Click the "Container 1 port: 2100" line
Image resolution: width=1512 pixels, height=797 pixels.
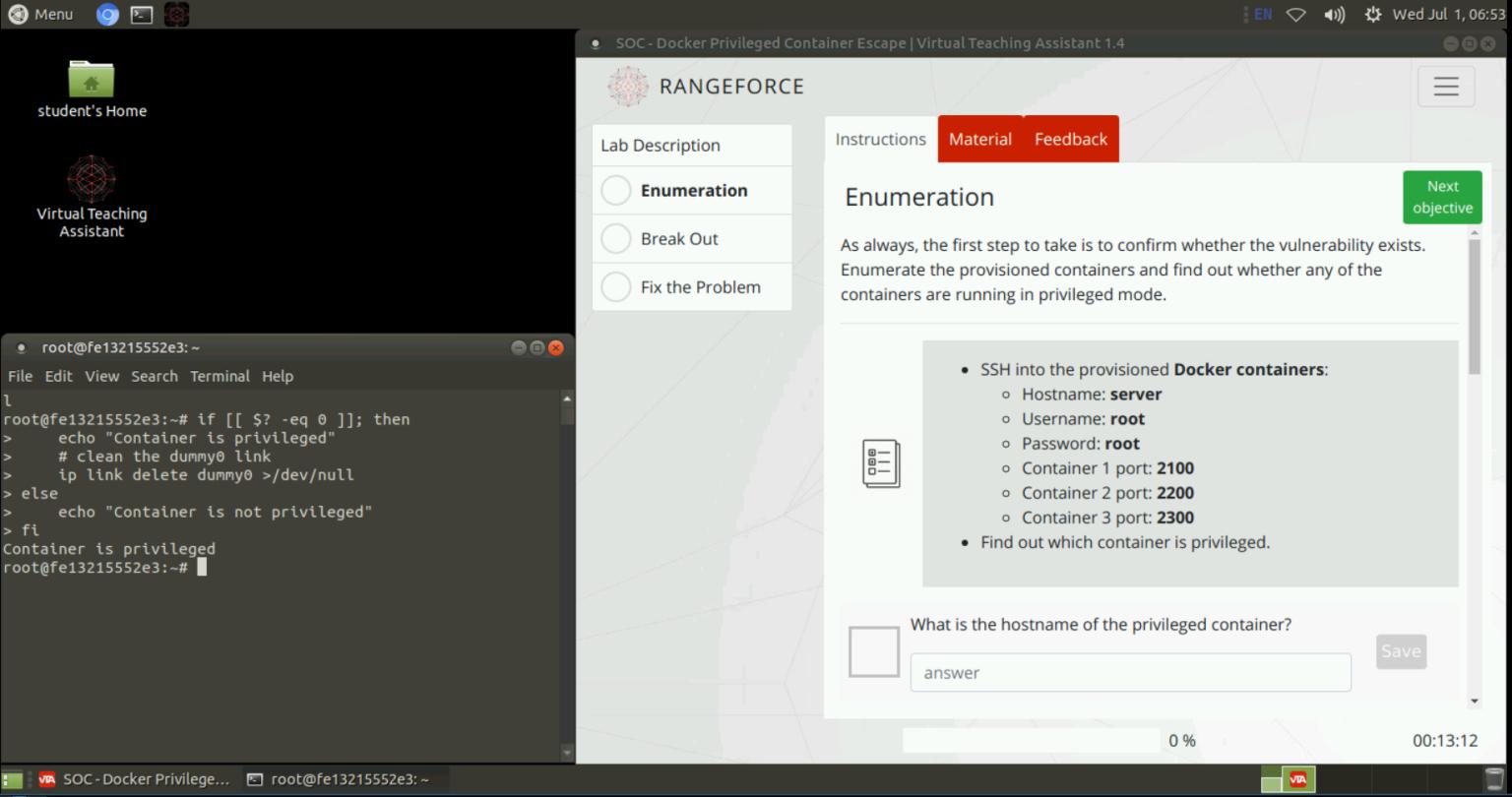tap(1107, 468)
